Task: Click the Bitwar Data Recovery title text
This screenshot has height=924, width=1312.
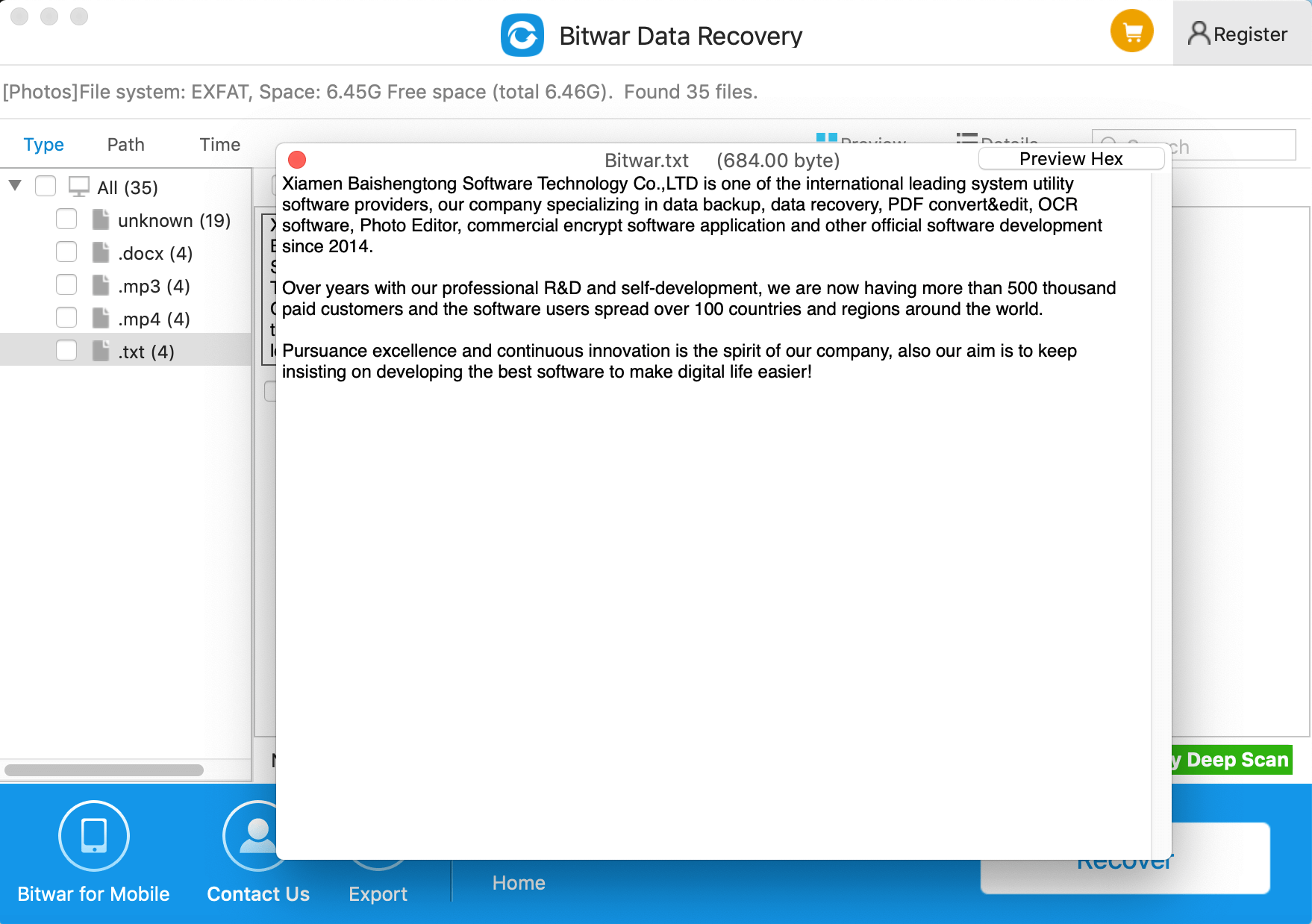Action: (681, 36)
